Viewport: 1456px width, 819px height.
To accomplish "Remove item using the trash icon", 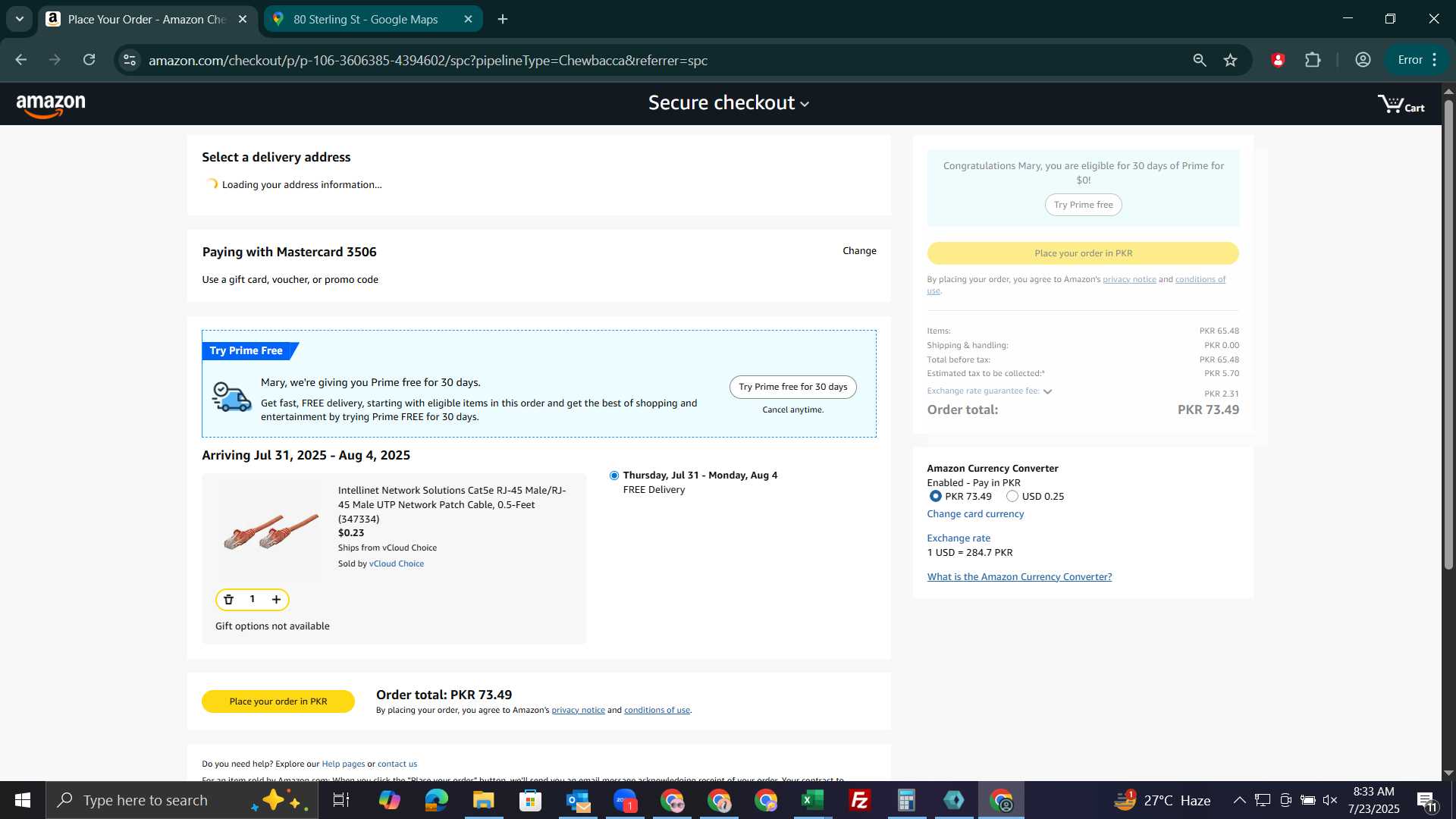I will [228, 600].
